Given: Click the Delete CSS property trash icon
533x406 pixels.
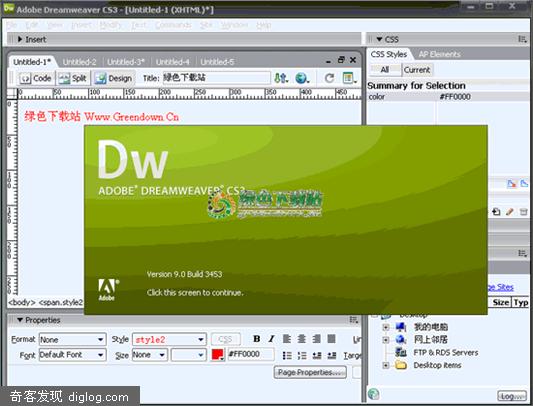Looking at the screenshot, I should pos(523,212).
